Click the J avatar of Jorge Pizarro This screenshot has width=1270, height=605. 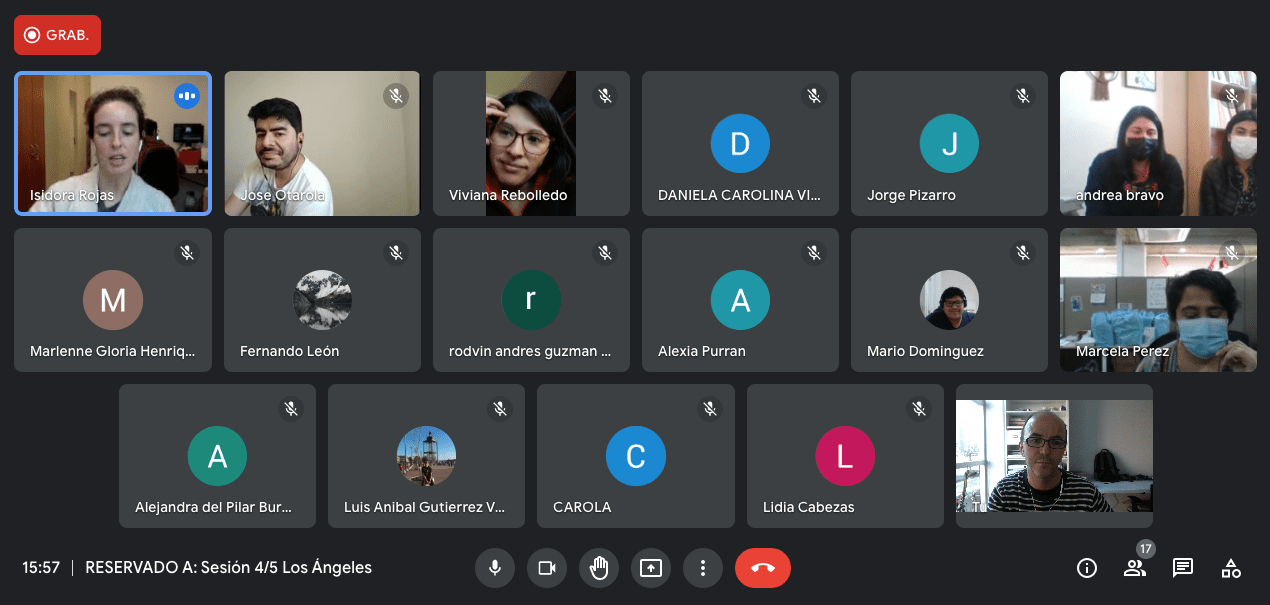click(949, 144)
